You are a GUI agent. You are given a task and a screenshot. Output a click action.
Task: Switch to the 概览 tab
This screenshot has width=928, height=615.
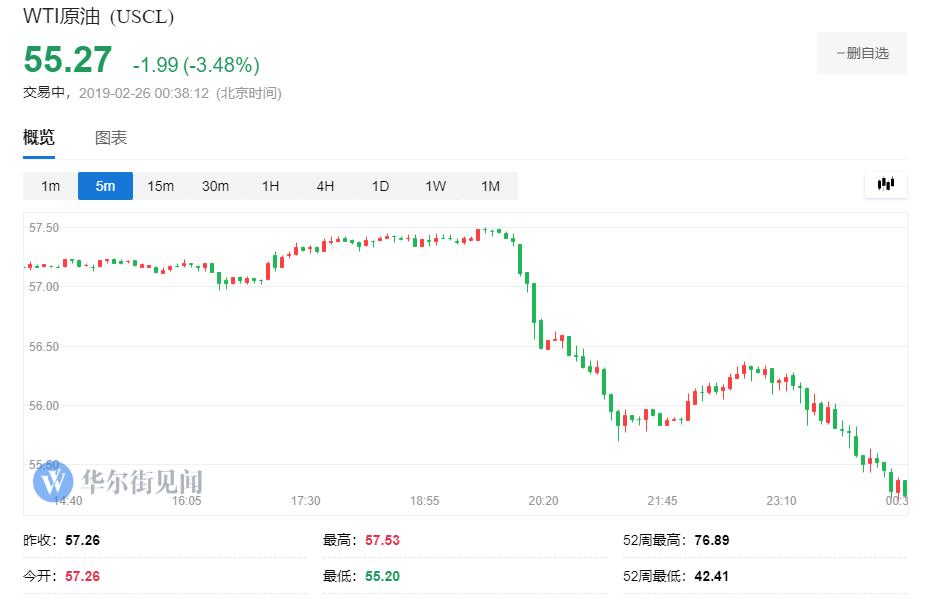(39, 138)
